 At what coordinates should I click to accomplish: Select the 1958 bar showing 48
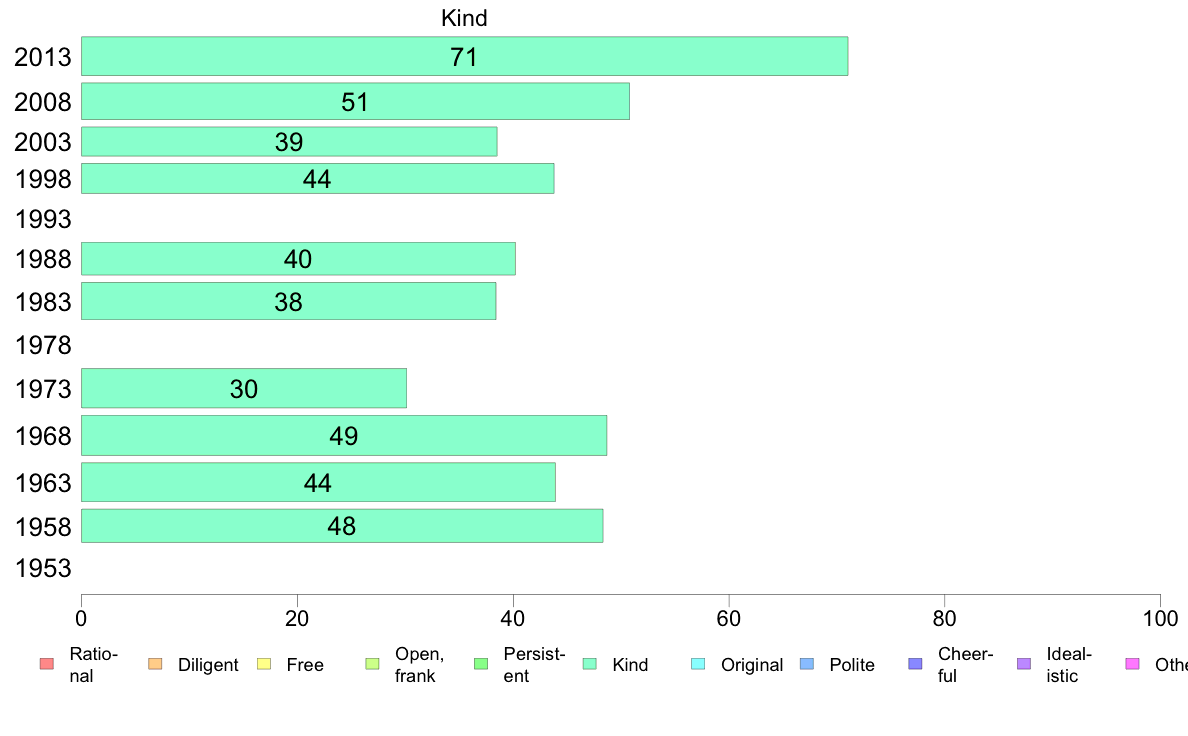click(342, 526)
